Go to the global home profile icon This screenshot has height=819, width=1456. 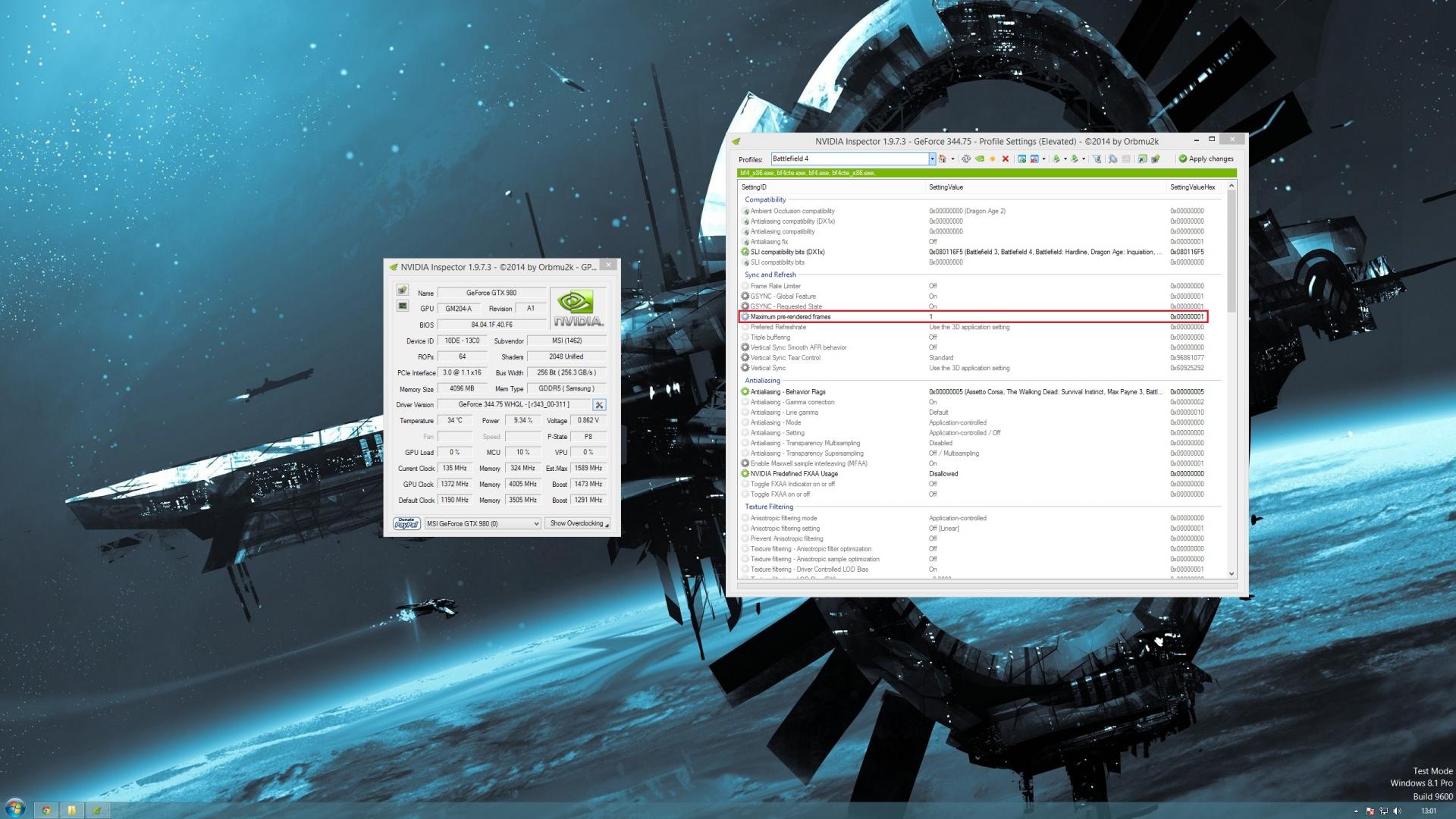coord(942,158)
